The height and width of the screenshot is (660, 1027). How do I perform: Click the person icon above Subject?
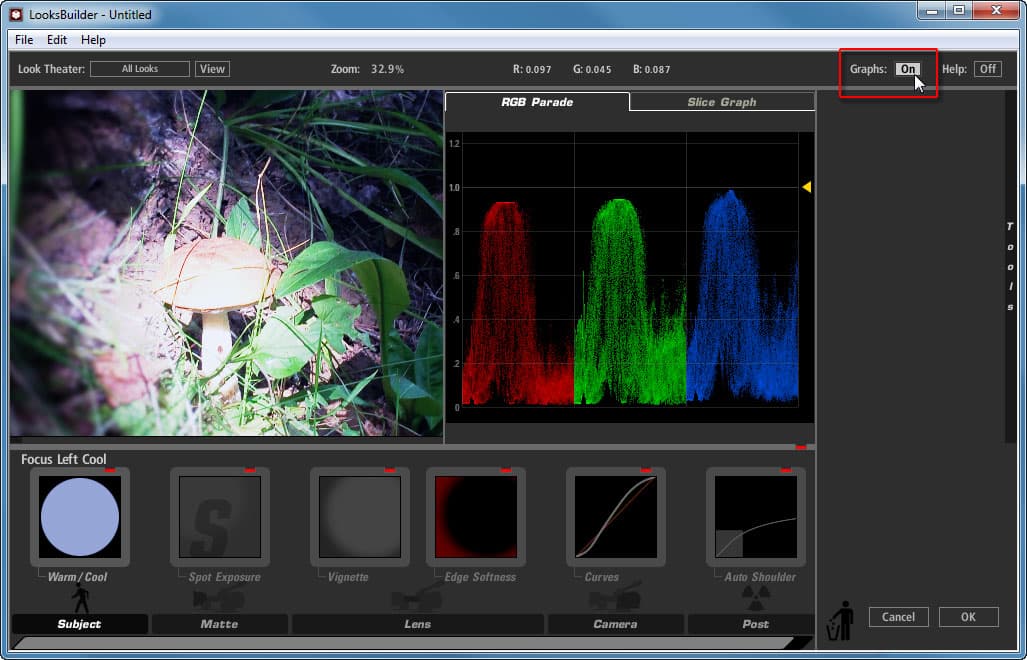(80, 599)
